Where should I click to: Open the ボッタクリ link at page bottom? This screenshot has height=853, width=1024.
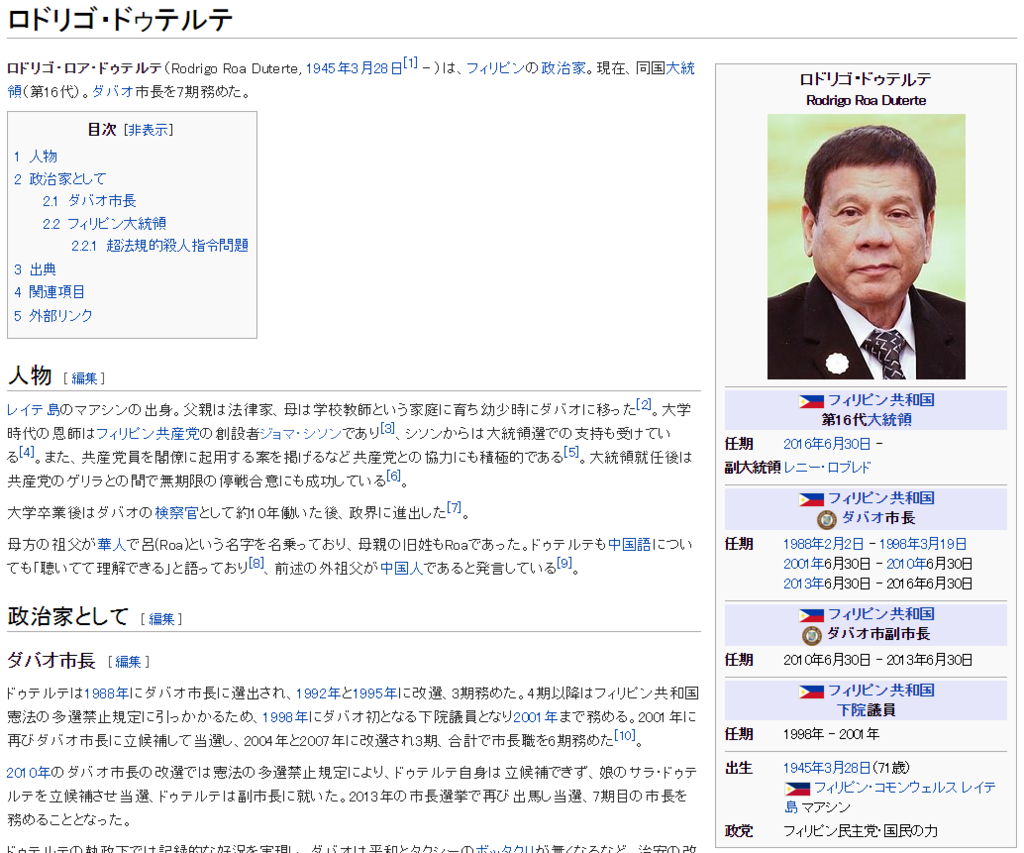point(505,848)
